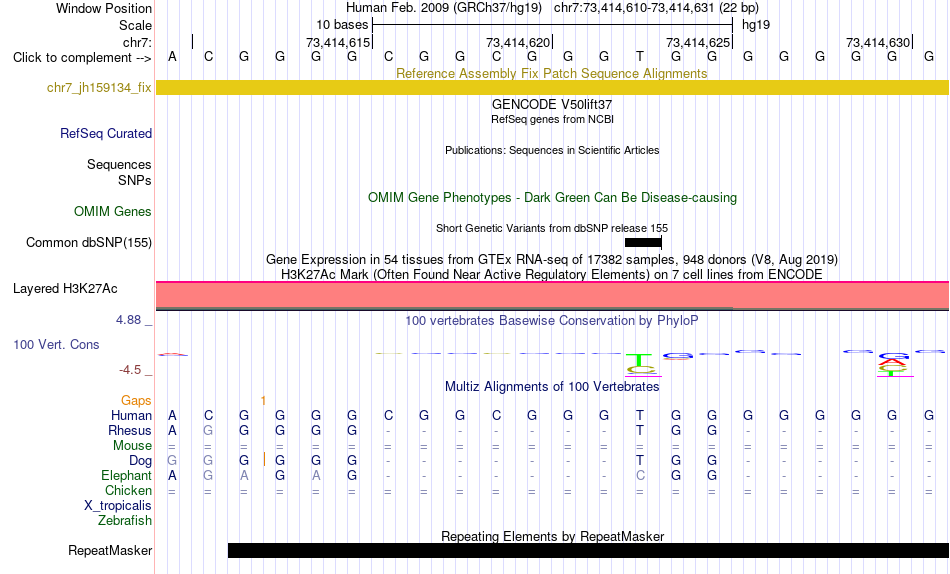Open the 'H3K27Ac Mark' ENCODE title

point(551,275)
